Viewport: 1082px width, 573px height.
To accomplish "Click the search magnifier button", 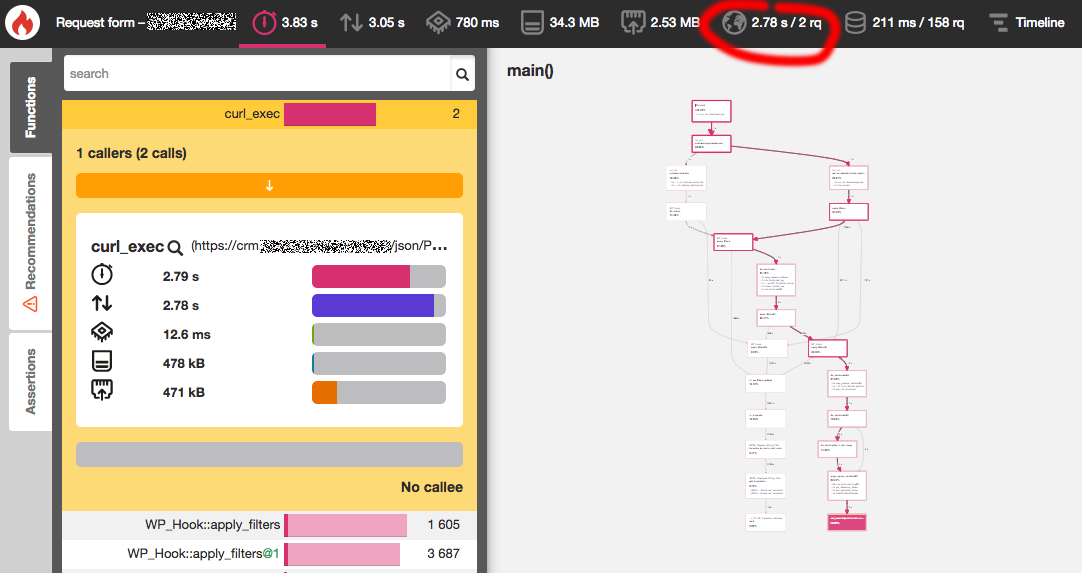I will [x=462, y=74].
